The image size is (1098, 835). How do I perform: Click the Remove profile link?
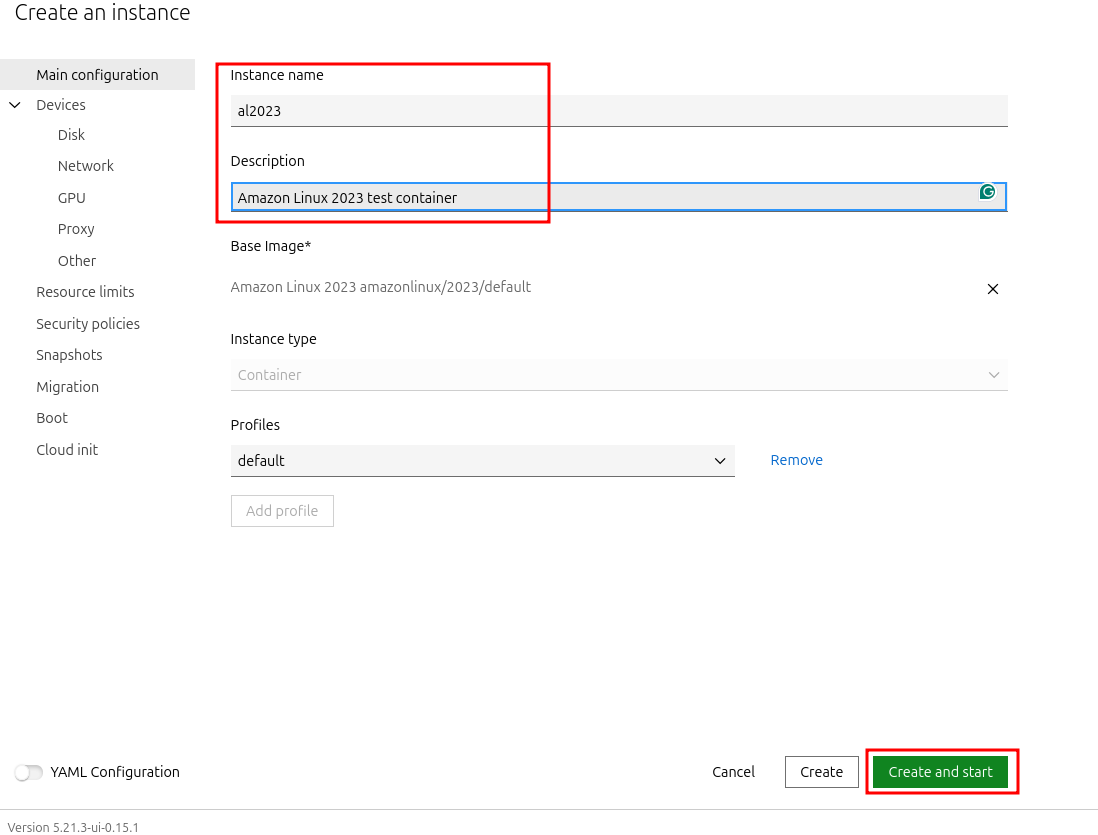pyautogui.click(x=796, y=460)
